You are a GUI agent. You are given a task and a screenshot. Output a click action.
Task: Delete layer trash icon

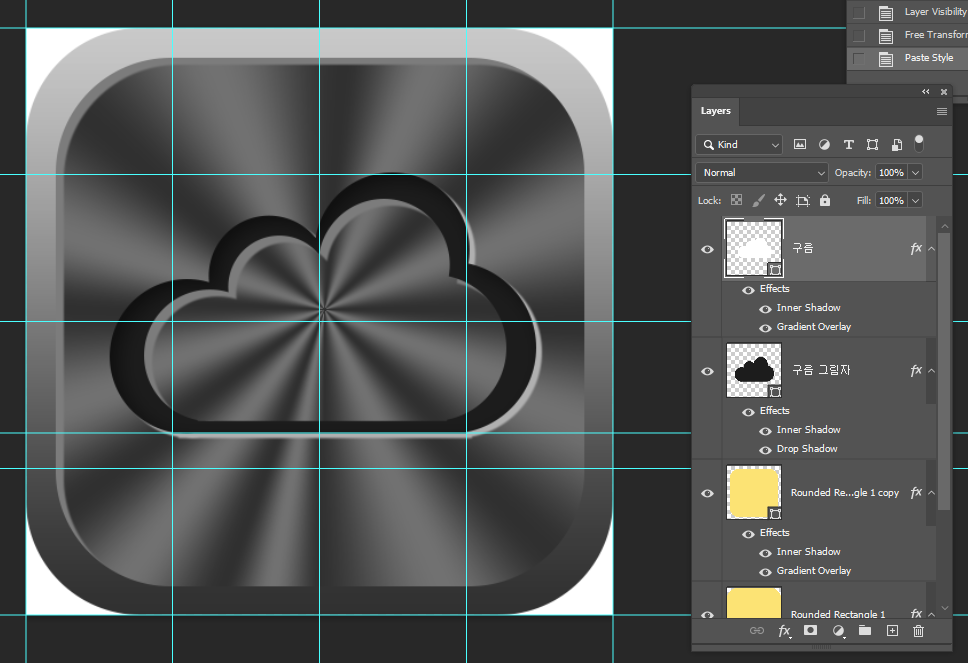pos(919,630)
